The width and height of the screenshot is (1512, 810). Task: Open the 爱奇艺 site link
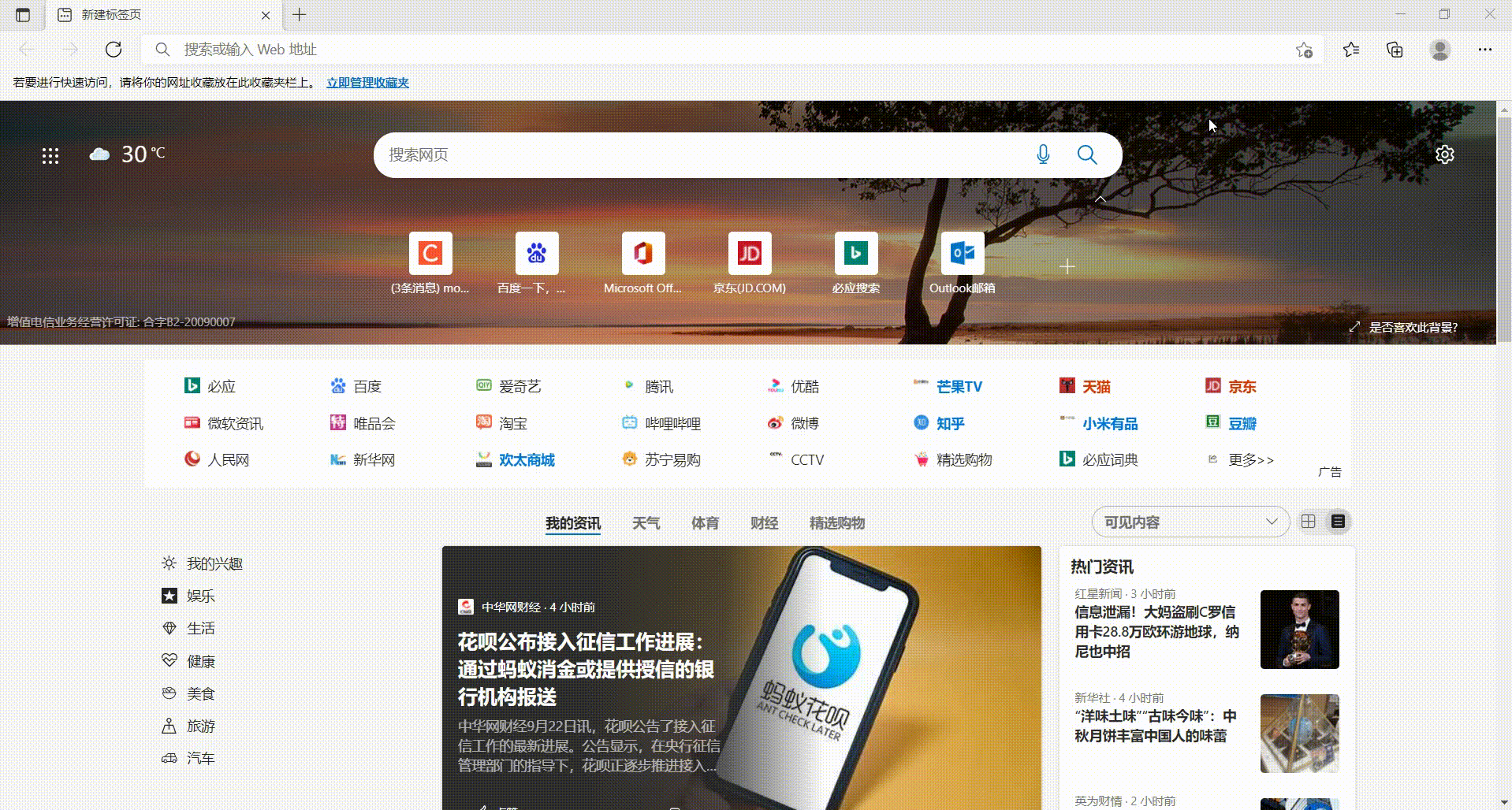tap(508, 386)
